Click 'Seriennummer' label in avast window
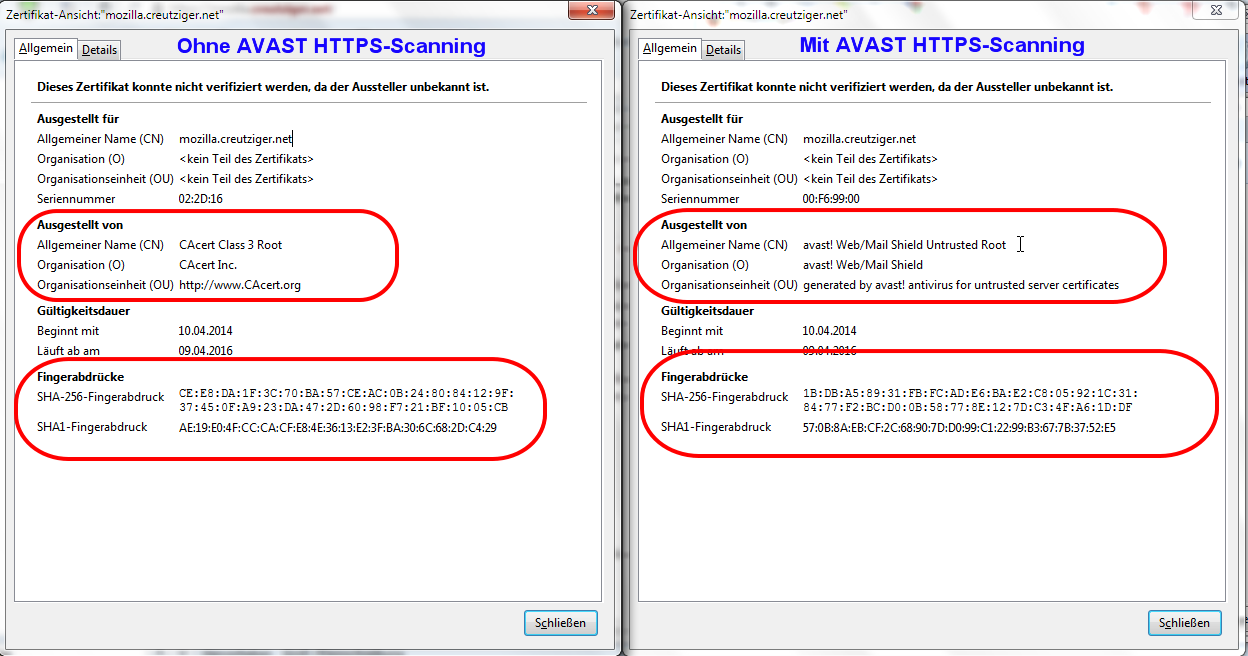1248x656 pixels. pos(699,199)
